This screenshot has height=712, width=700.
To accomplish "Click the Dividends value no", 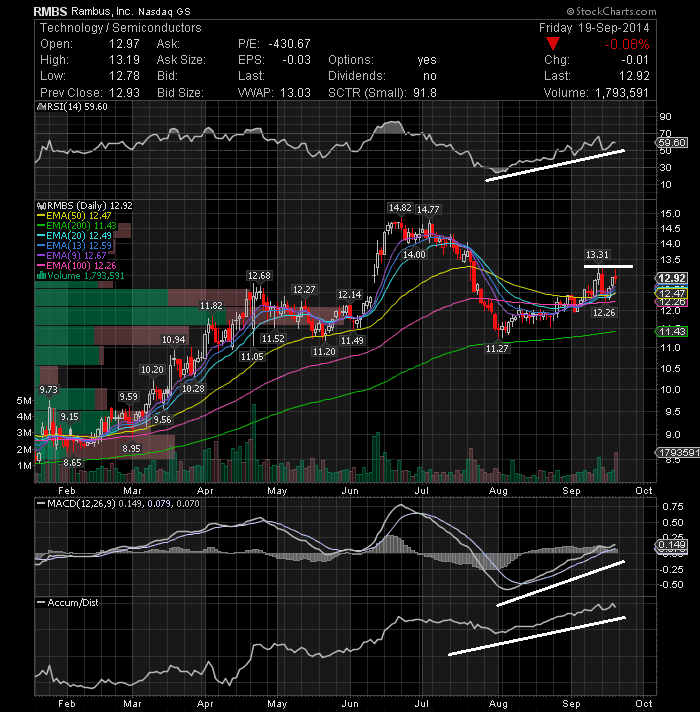I will [429, 76].
